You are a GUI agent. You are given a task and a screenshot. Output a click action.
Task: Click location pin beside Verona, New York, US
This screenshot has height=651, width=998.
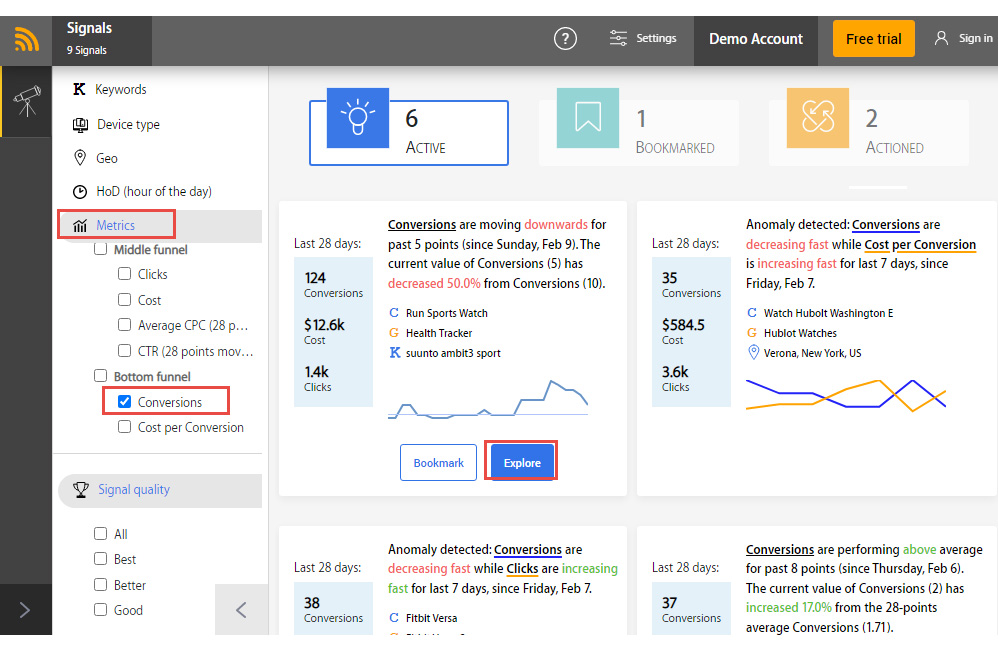click(x=753, y=353)
